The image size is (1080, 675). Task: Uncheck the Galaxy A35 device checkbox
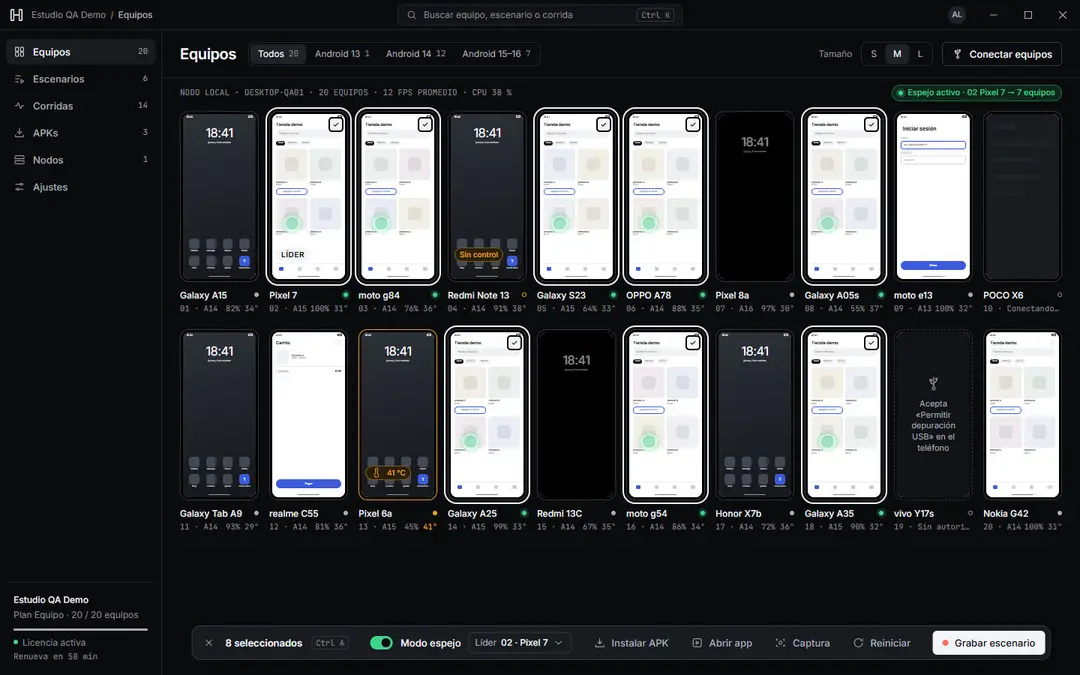871,342
